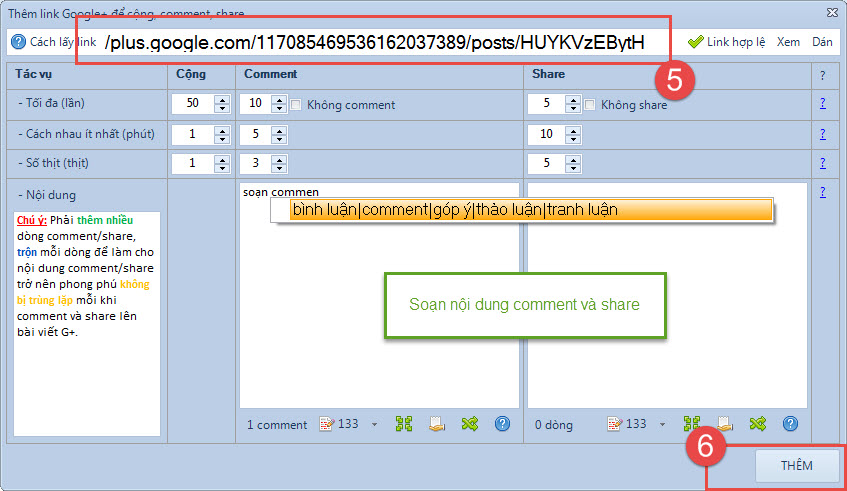The height and width of the screenshot is (491, 847).
Task: Click the Share column's green grid icon
Action: 692,424
